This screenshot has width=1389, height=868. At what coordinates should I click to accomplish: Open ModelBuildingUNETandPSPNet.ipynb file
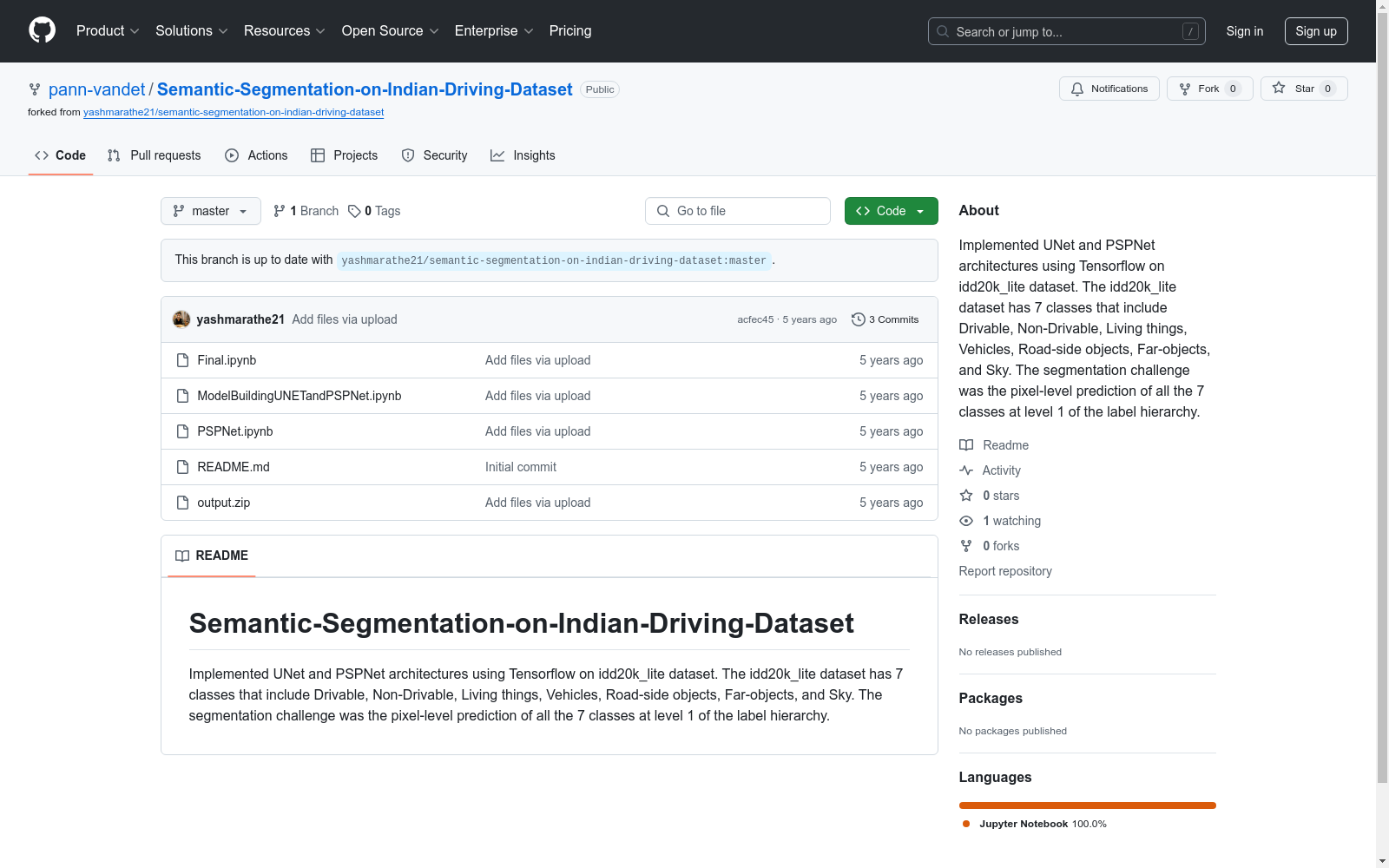tap(300, 396)
